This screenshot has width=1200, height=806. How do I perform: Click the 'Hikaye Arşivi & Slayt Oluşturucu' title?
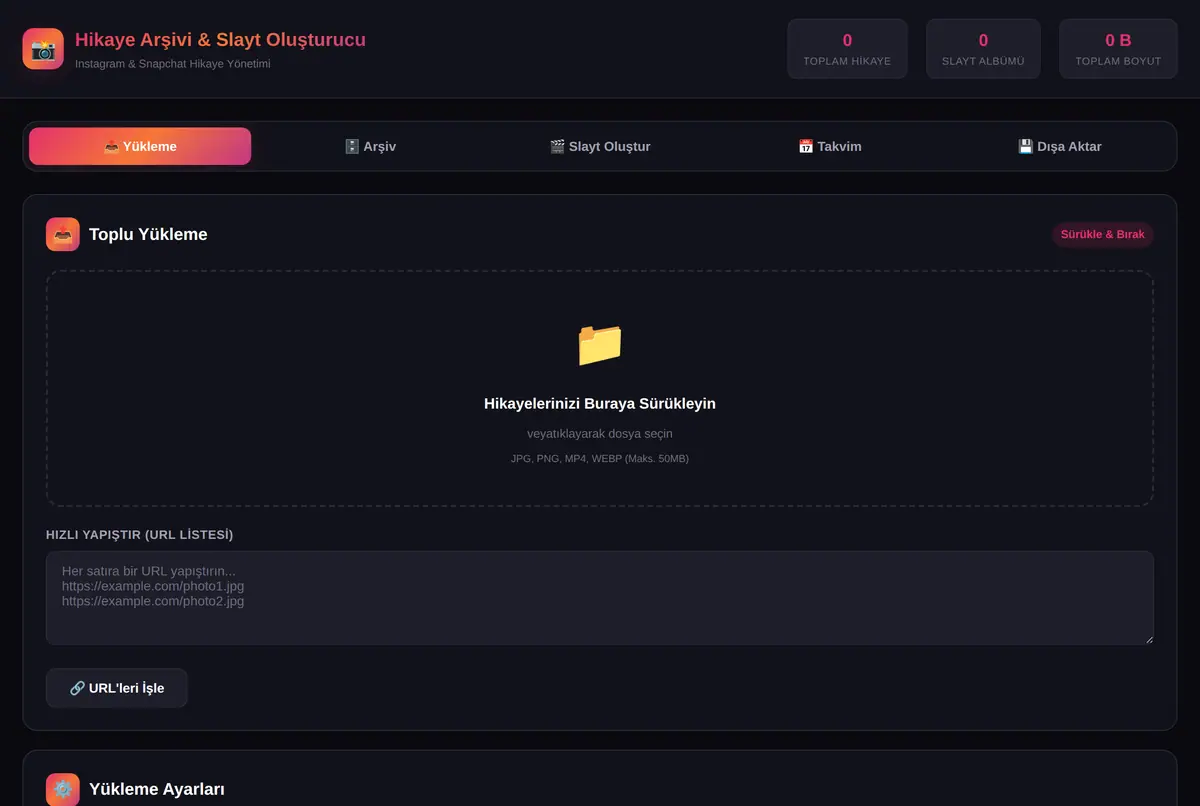[220, 40]
